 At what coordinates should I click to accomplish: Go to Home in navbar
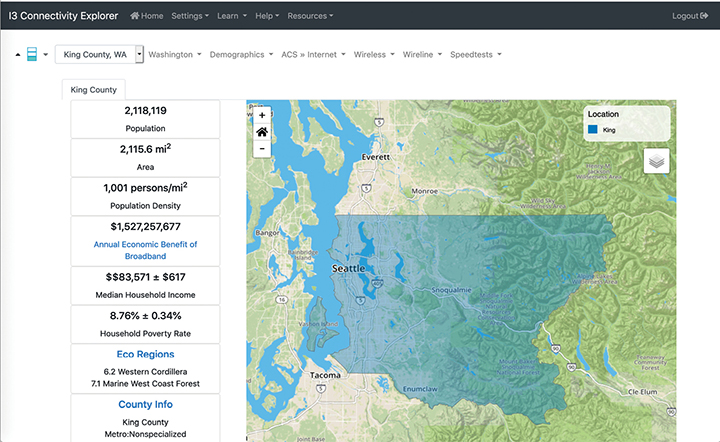click(x=147, y=16)
